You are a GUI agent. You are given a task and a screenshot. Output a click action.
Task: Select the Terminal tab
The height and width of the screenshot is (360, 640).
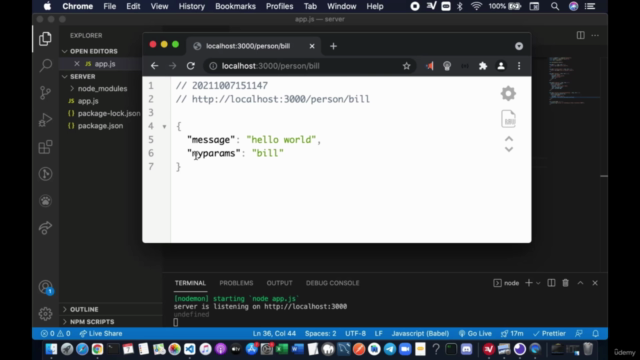(x=190, y=283)
